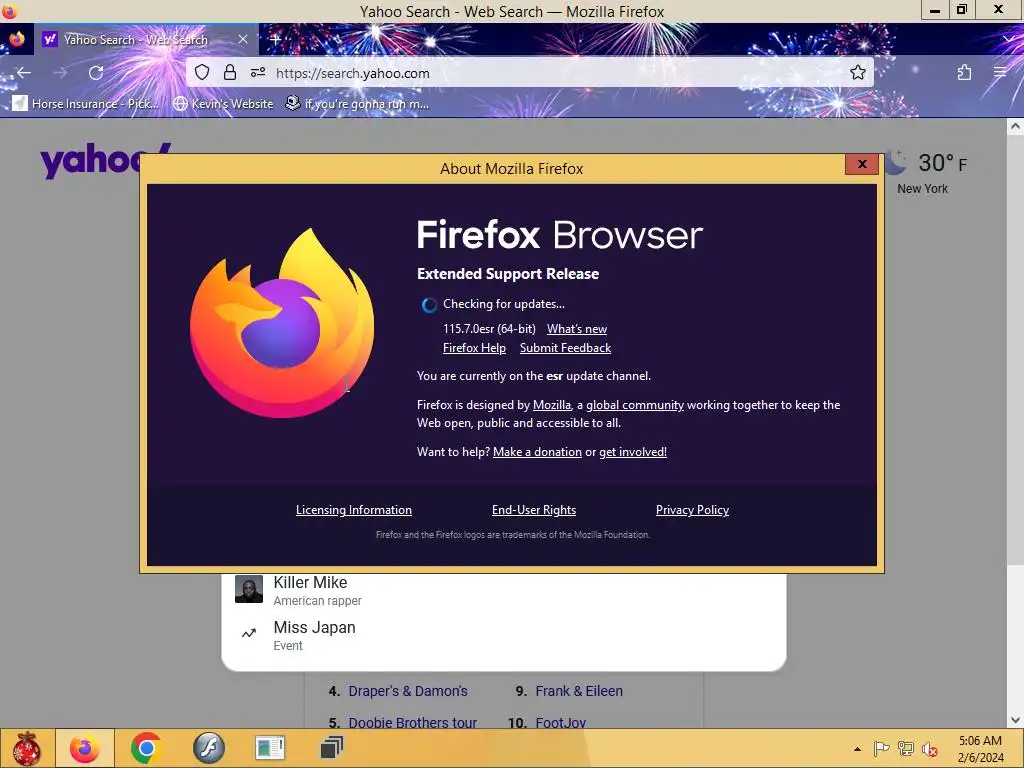Click the get involved! link
1024x768 pixels.
633,452
